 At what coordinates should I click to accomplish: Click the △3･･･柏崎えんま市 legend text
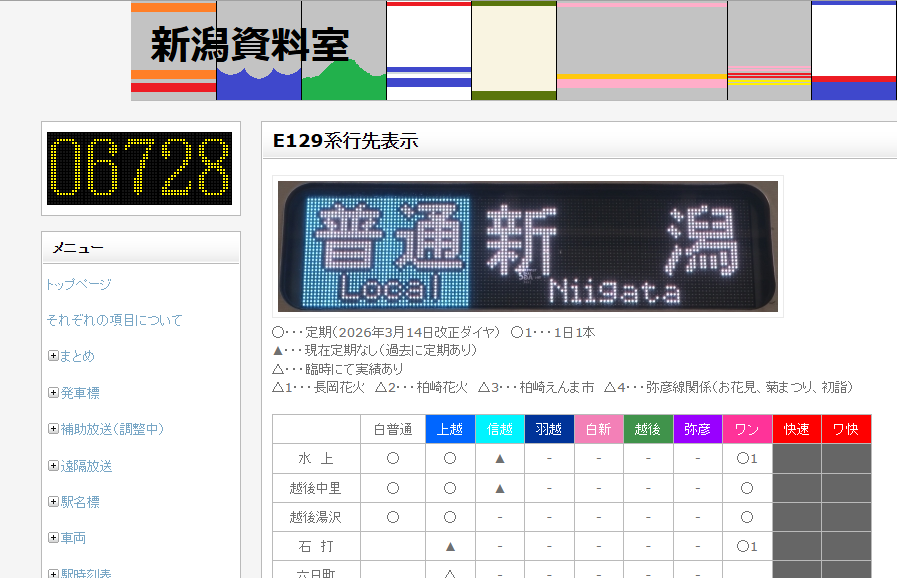(536, 387)
